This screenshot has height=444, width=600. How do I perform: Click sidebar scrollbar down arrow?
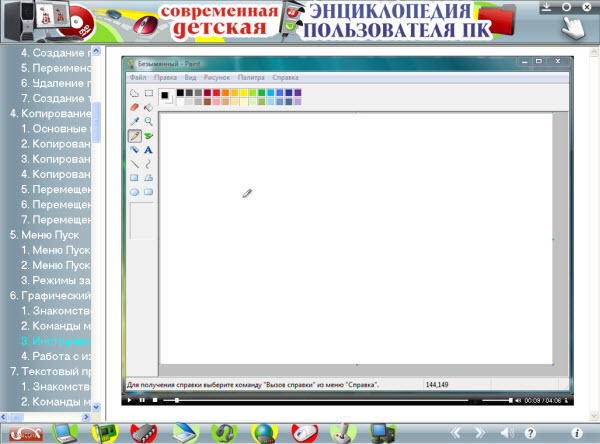(x=96, y=407)
